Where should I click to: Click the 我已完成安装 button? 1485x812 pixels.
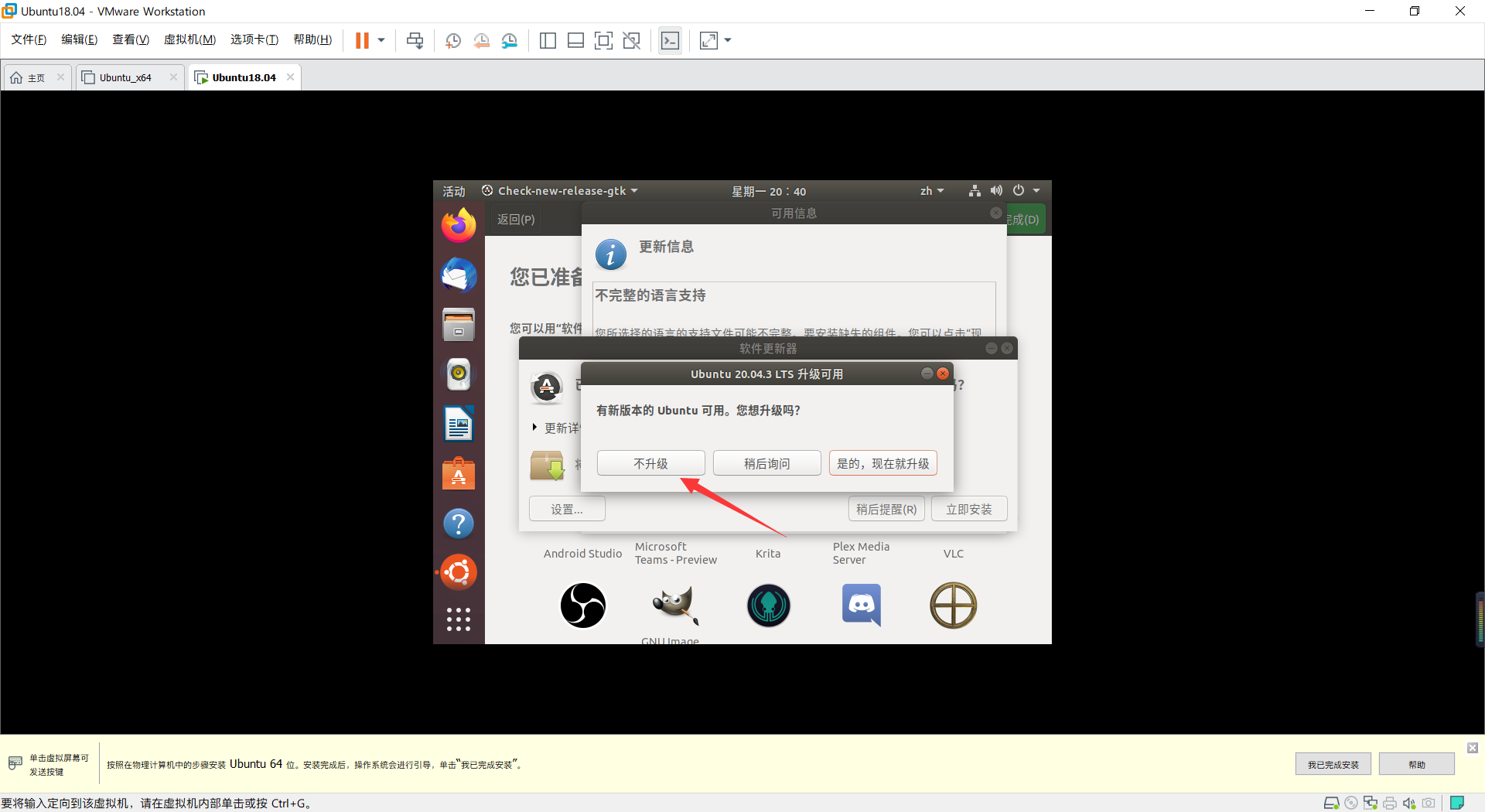tap(1333, 764)
